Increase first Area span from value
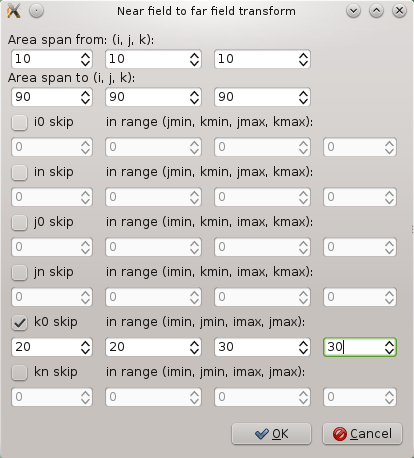 click(x=86, y=55)
